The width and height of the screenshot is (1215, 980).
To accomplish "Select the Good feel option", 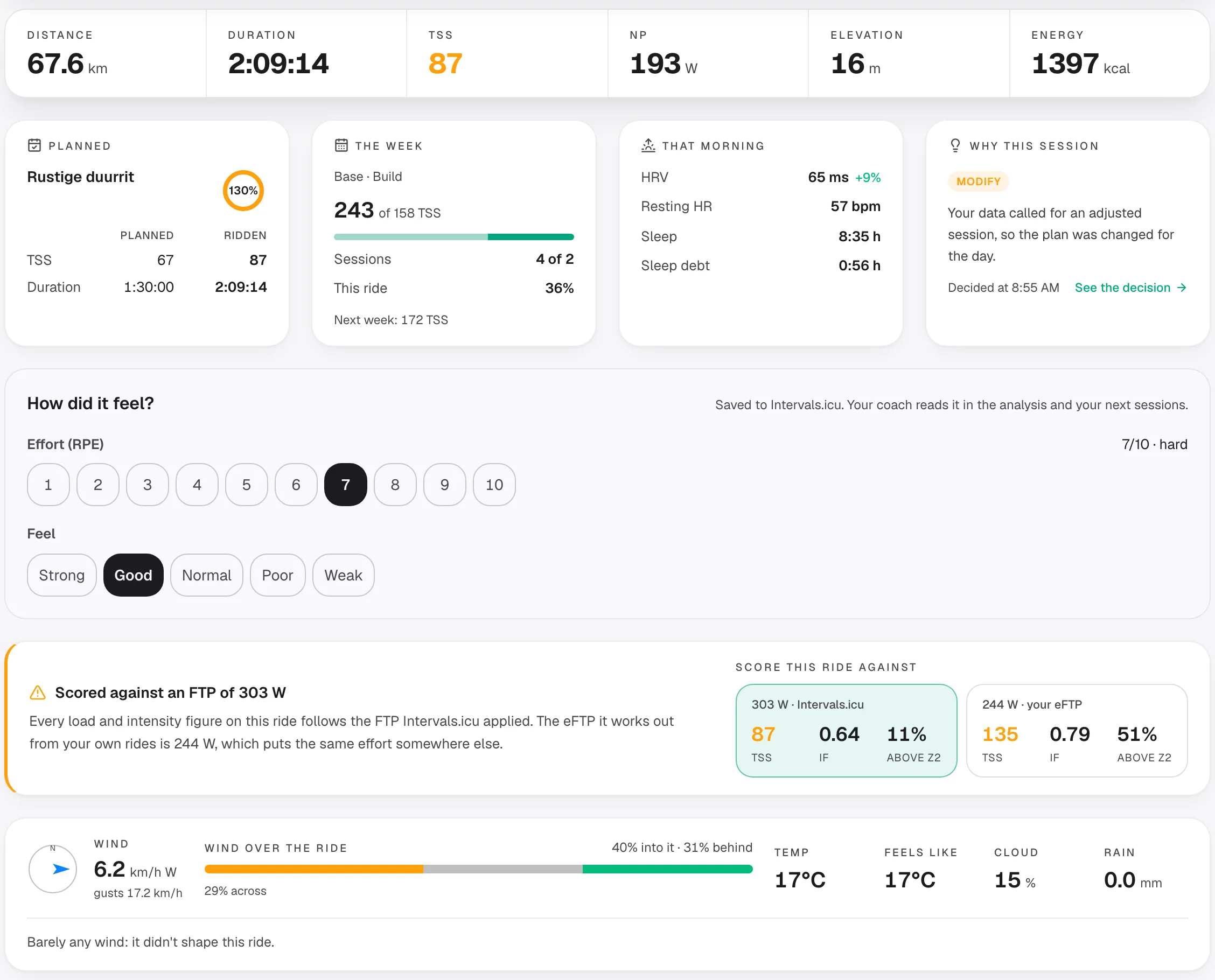I will click(x=133, y=575).
